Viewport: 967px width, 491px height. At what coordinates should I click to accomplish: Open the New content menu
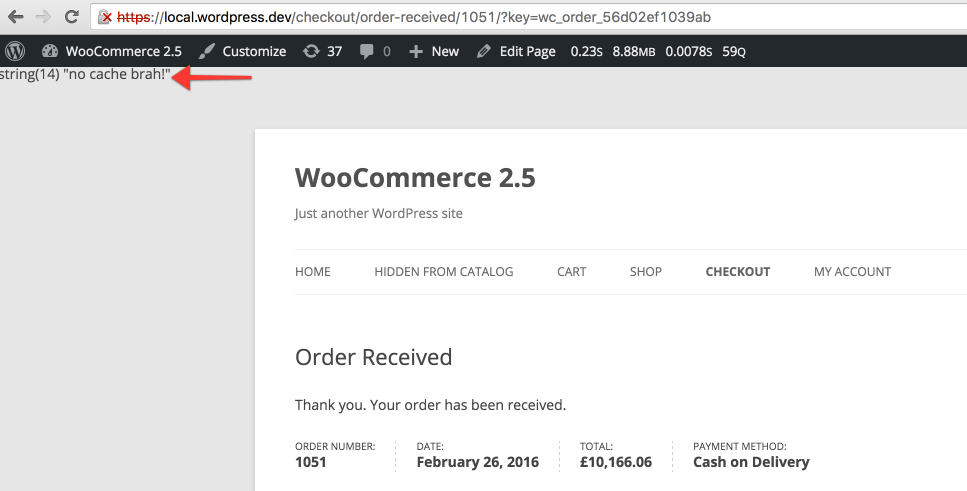click(434, 51)
